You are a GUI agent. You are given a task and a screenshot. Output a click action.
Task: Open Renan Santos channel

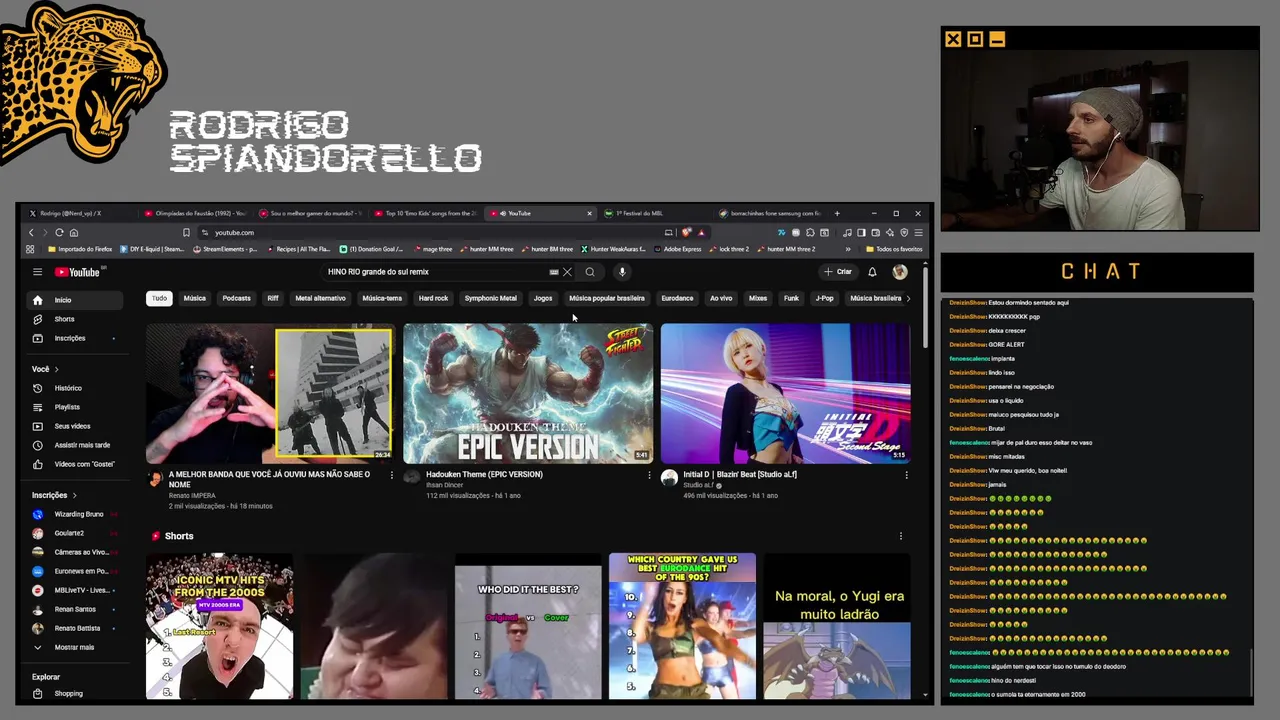tap(73, 609)
